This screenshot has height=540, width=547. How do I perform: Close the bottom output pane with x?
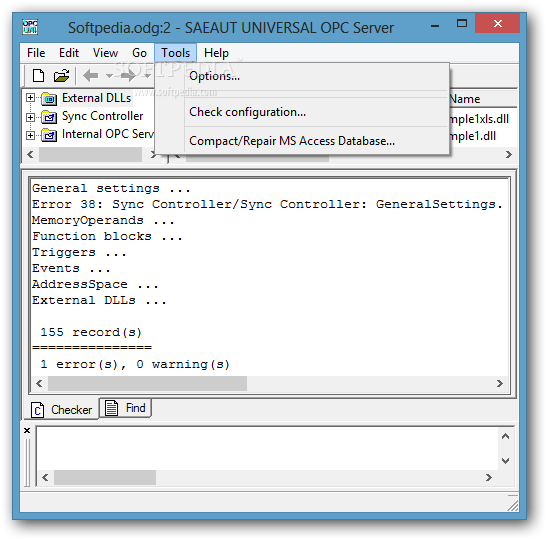27,430
